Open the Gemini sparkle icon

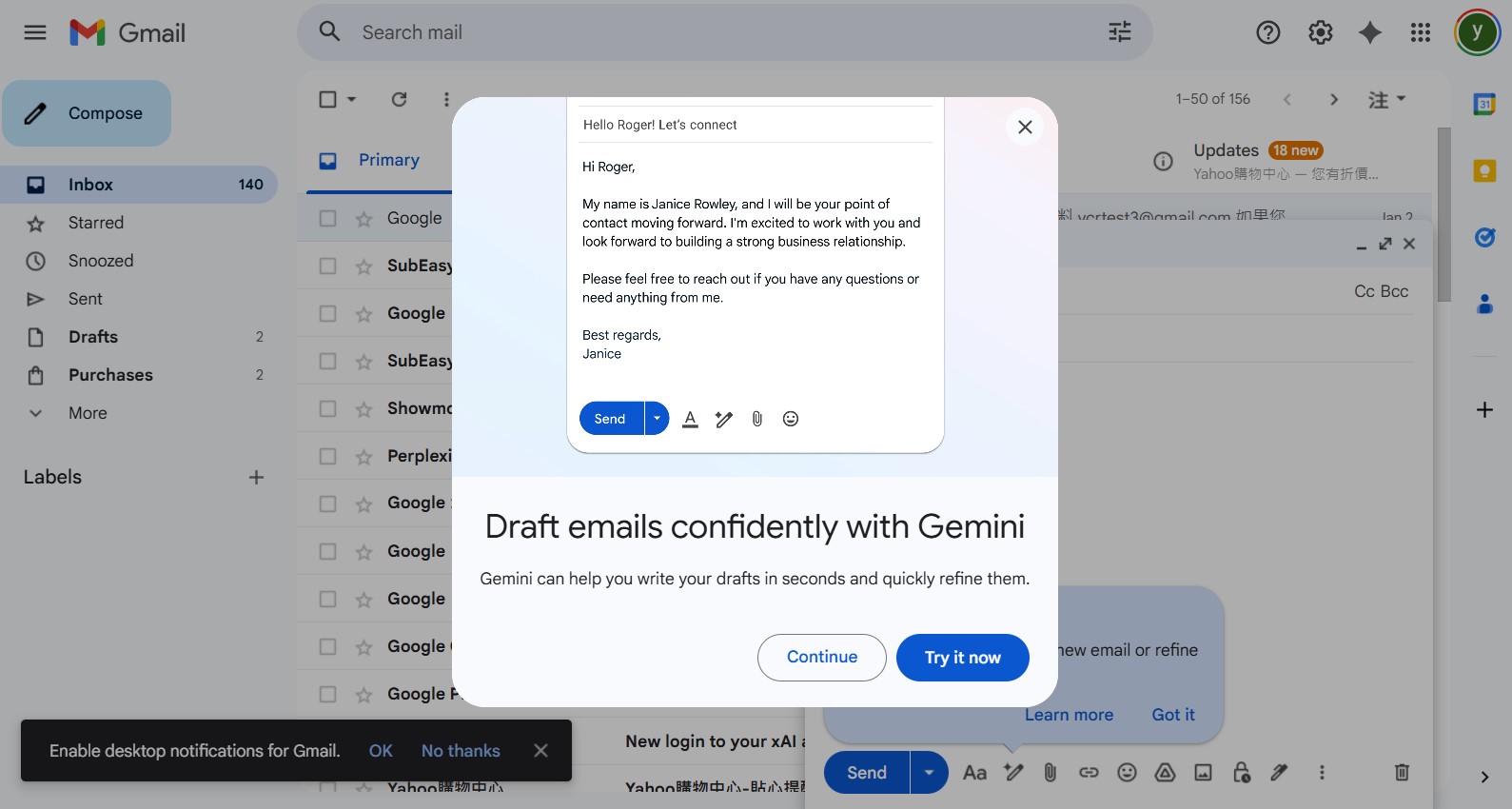coord(1370,32)
